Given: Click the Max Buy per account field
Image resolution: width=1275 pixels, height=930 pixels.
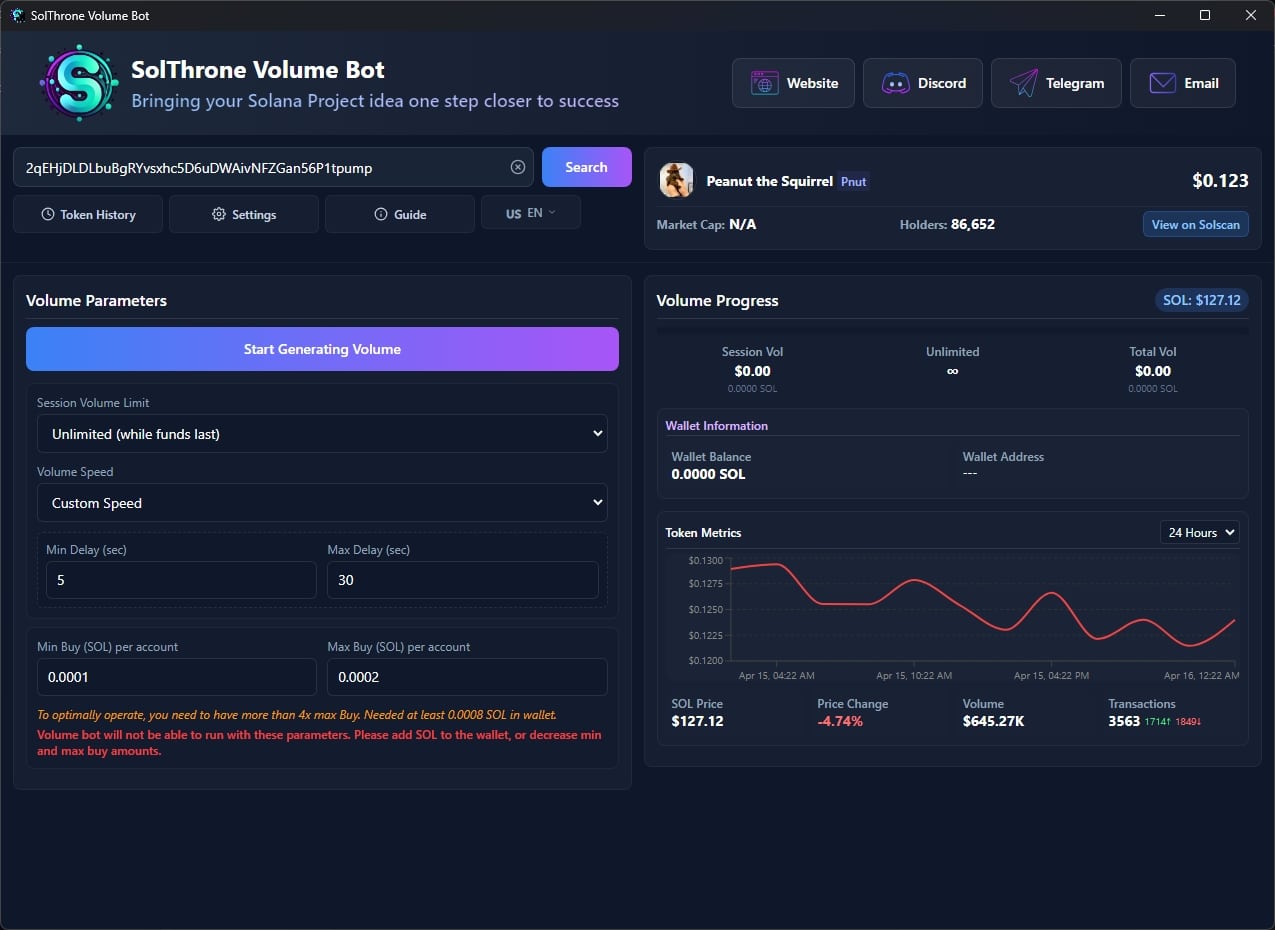Looking at the screenshot, I should [466, 677].
